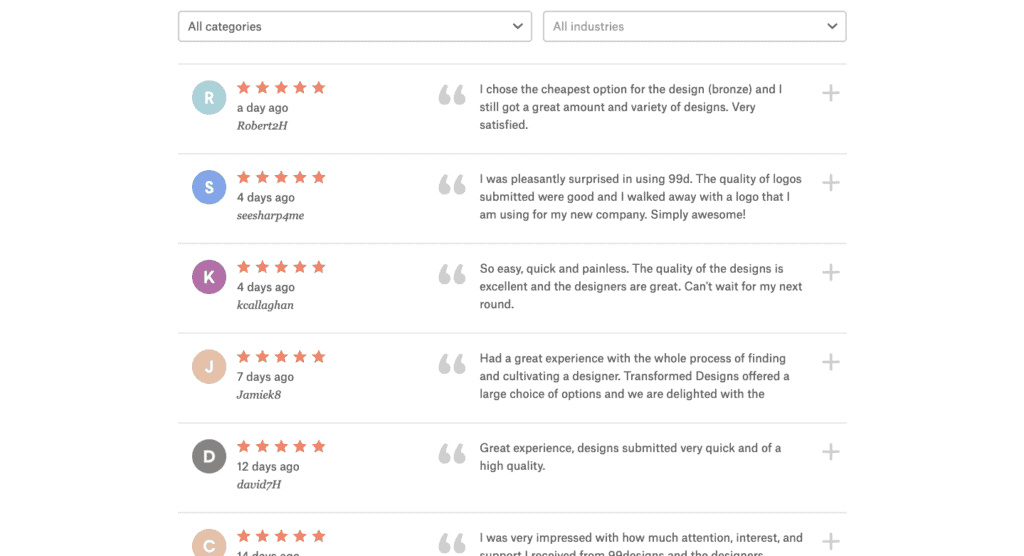This screenshot has width=1024, height=556.
Task: Open the Jamiek8 username link
Action: [x=259, y=395]
